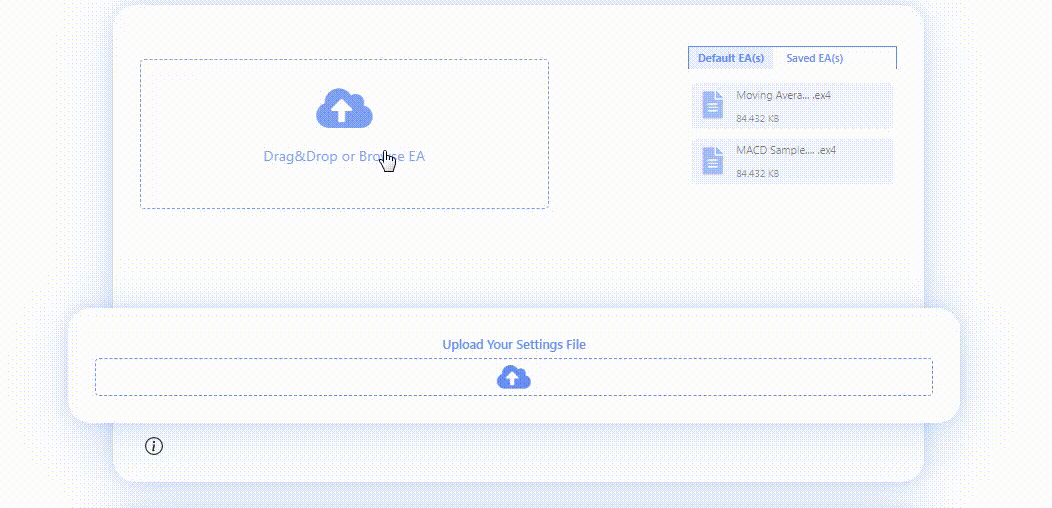Click 84.432 KB size under MACD Sample file
The width and height of the screenshot is (1052, 508).
(757, 174)
